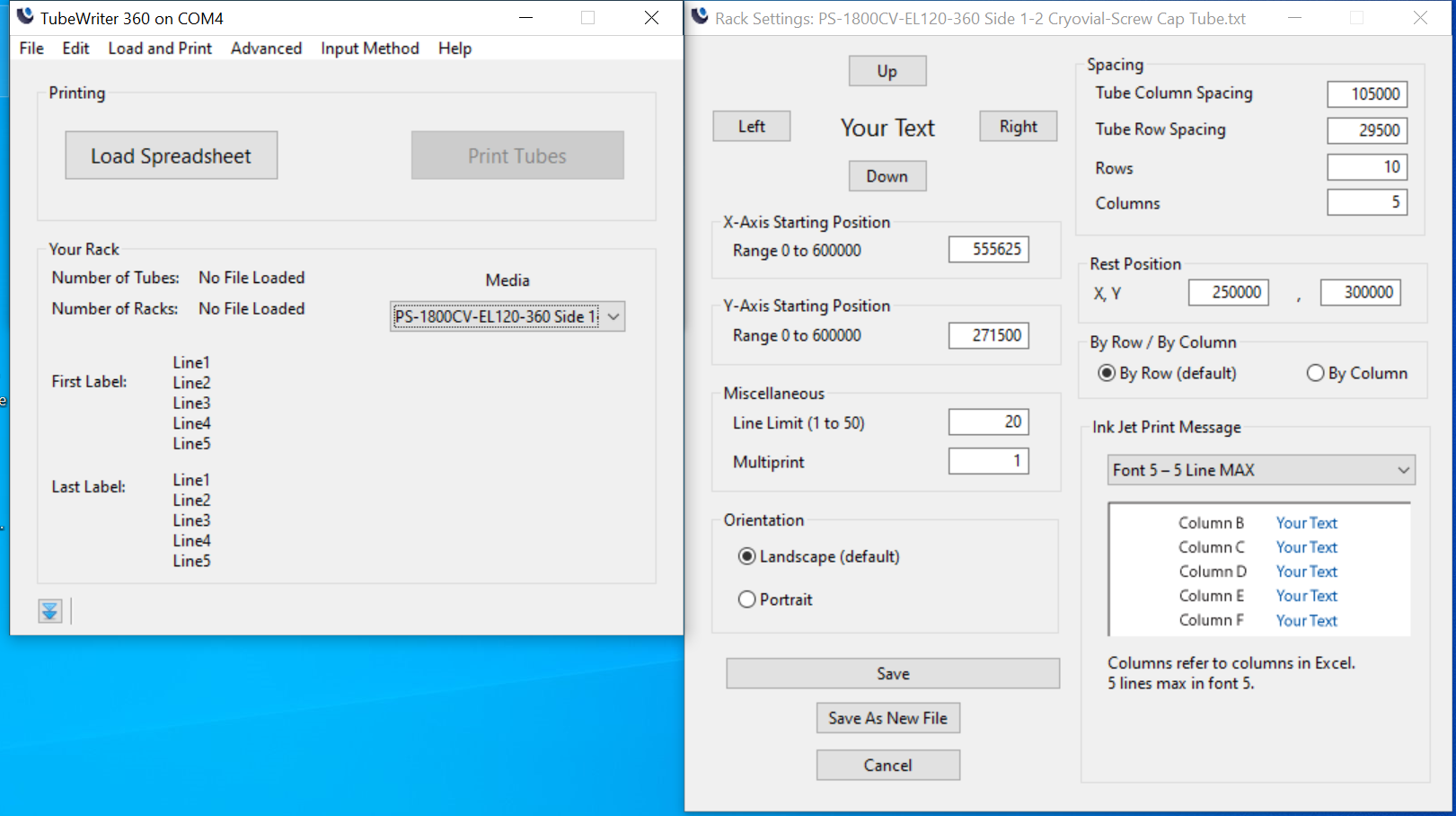The image size is (1456, 816).
Task: Click the 'Your Text' preview label between arrows
Action: coord(887,128)
